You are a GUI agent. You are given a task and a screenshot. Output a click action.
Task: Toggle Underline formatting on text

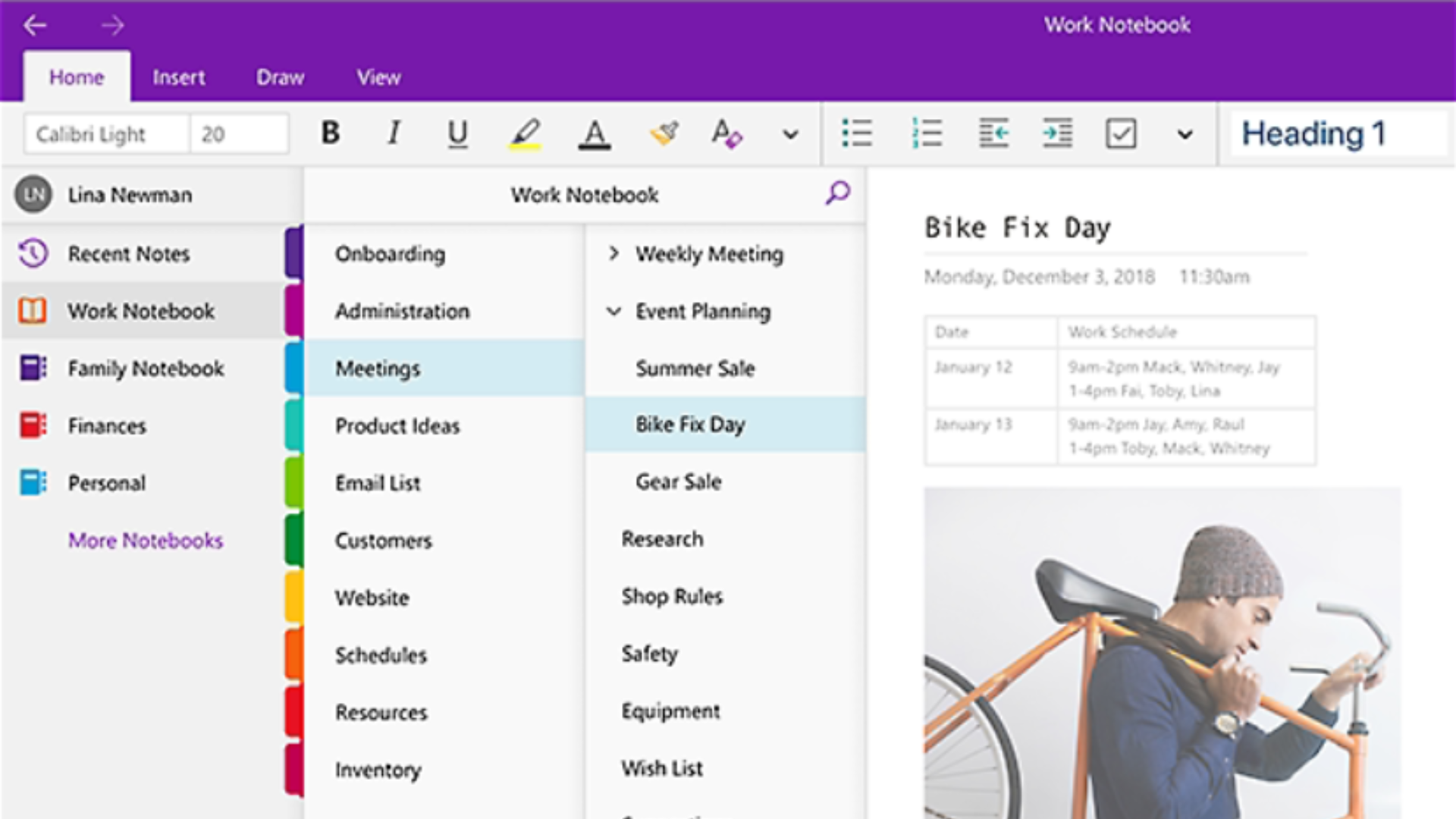[x=458, y=133]
